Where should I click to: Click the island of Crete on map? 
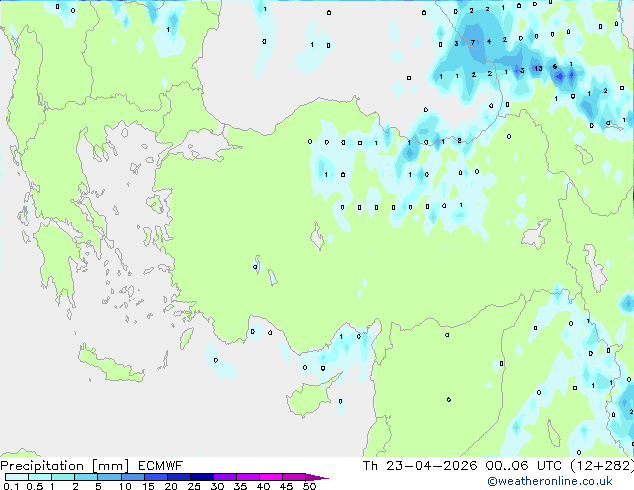point(110,365)
